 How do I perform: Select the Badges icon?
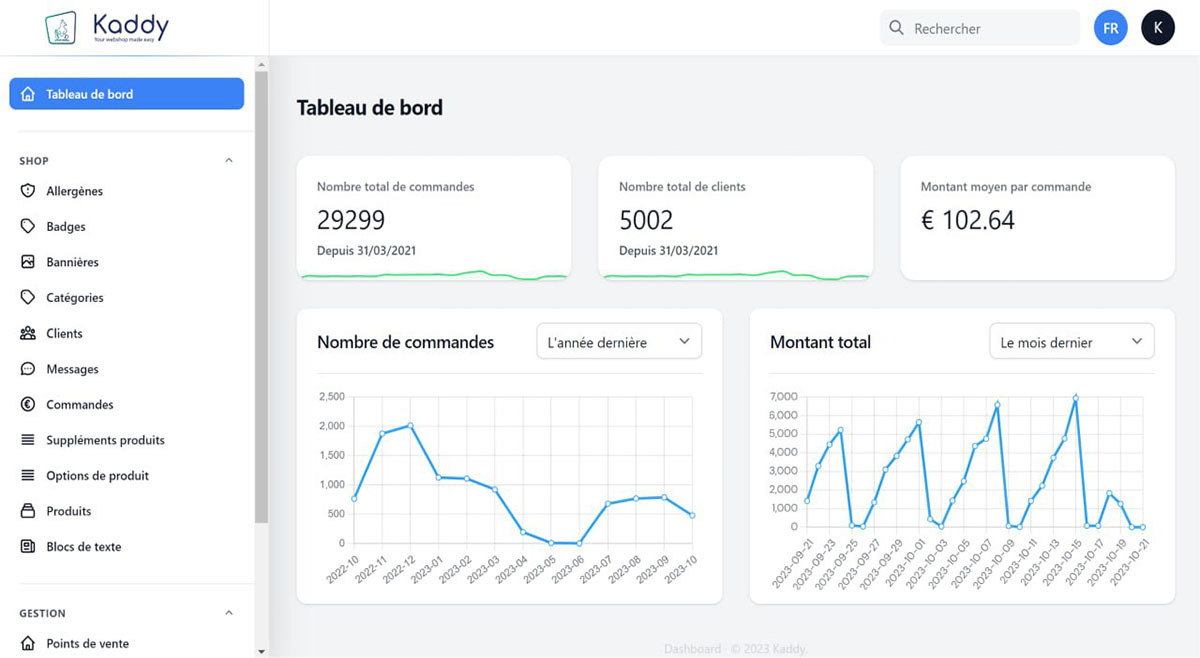[28, 226]
